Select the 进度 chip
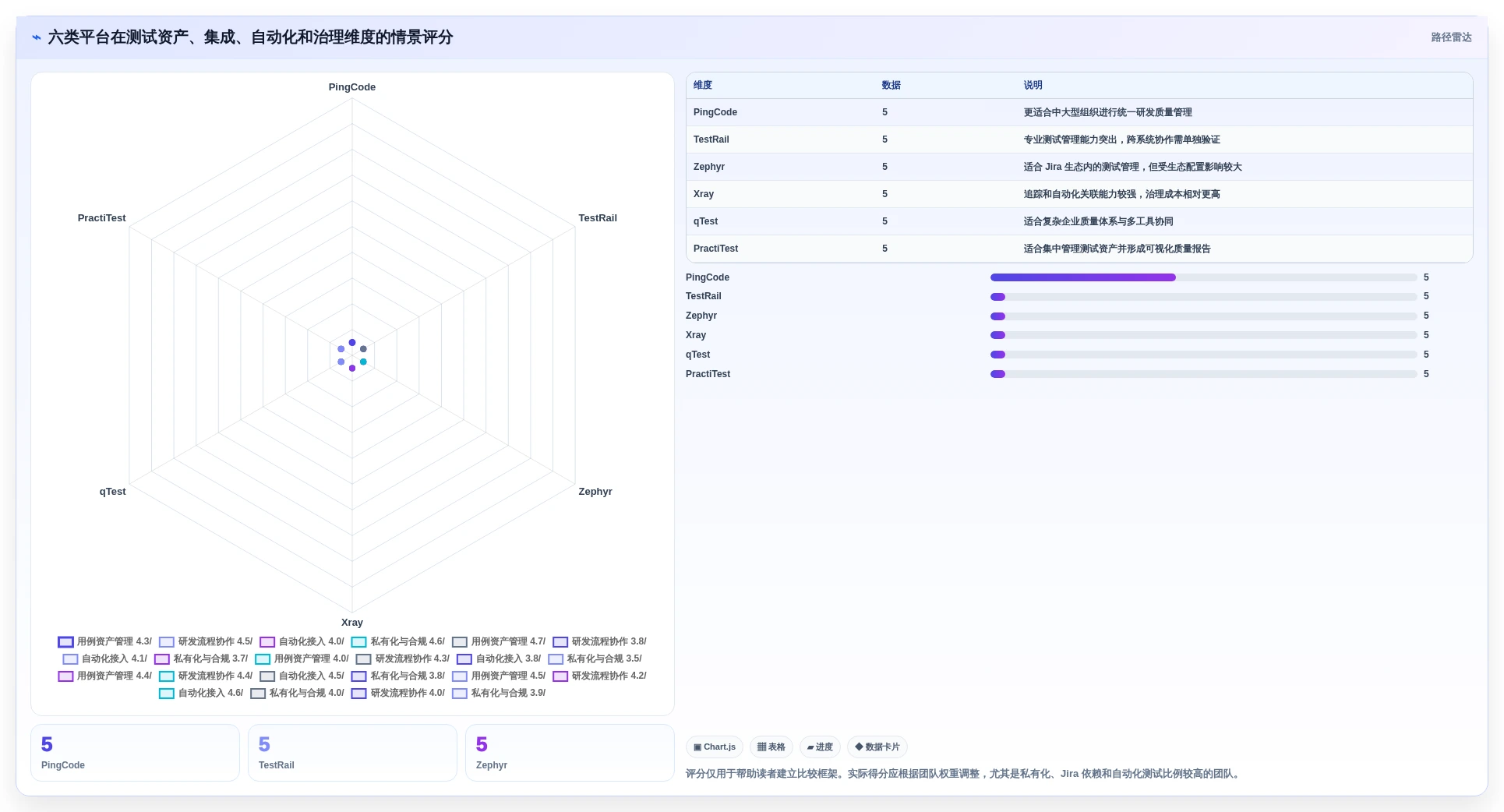The height and width of the screenshot is (812, 1504). [x=820, y=747]
